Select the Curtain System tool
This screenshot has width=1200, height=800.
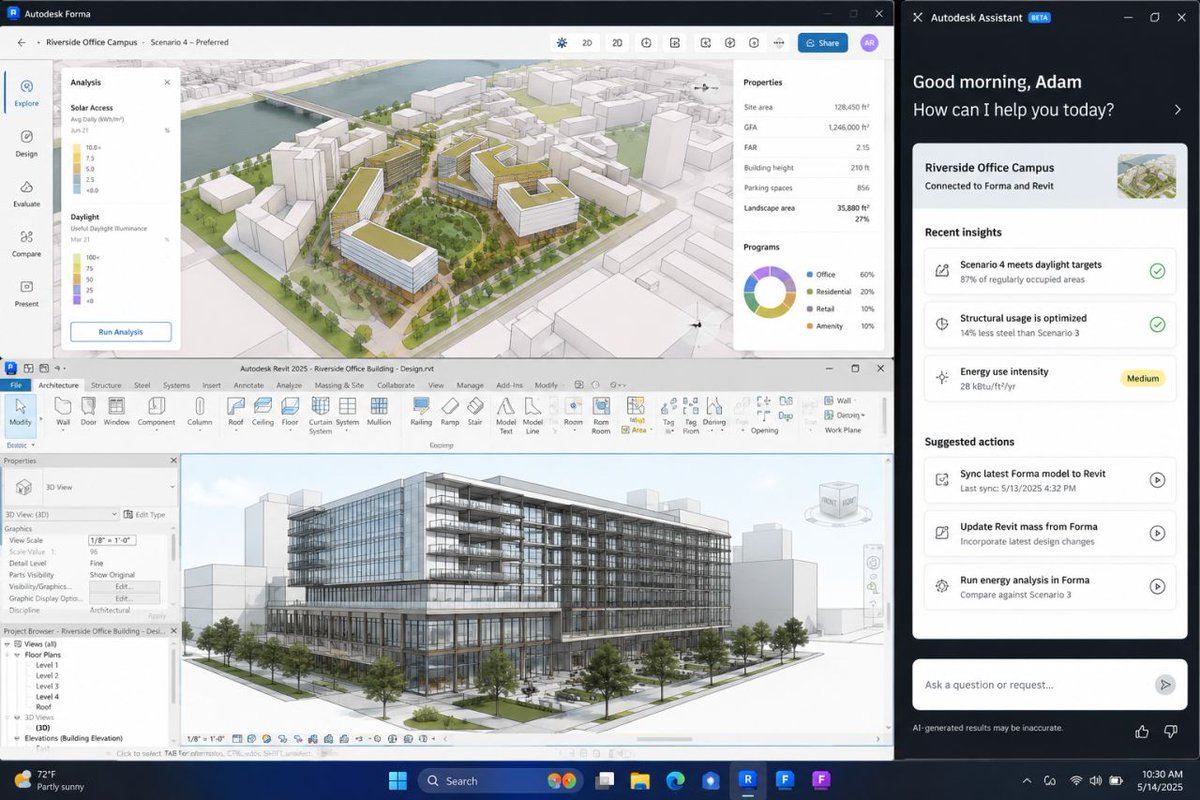[320, 415]
